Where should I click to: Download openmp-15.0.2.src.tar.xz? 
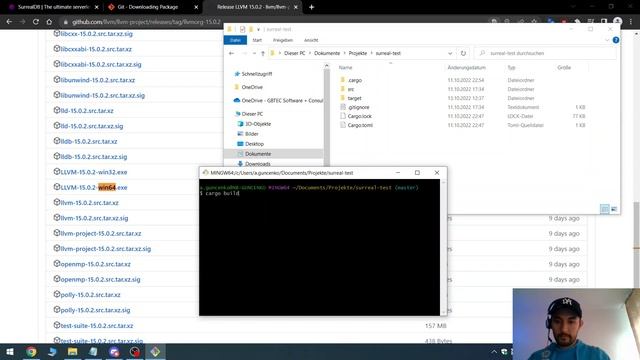(x=96, y=264)
